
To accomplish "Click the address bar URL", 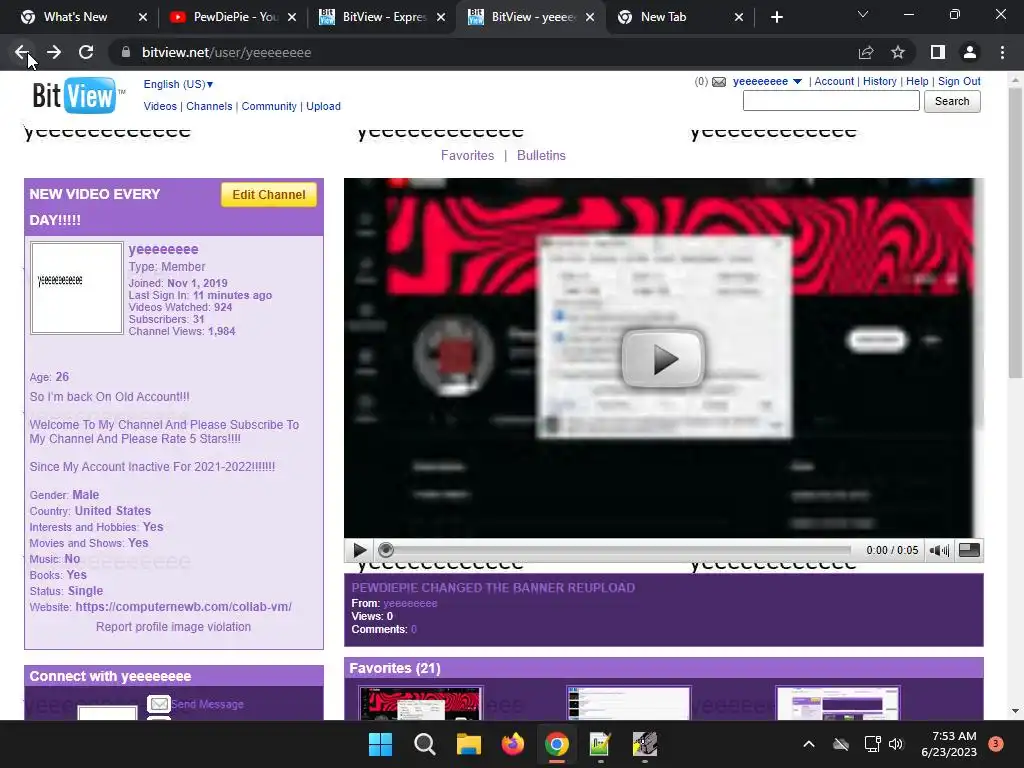I will (x=227, y=52).
